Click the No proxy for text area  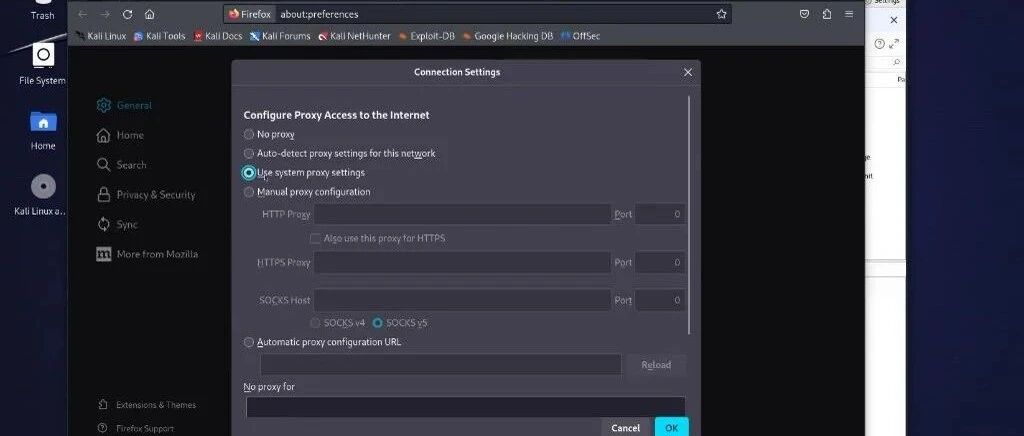pos(466,407)
